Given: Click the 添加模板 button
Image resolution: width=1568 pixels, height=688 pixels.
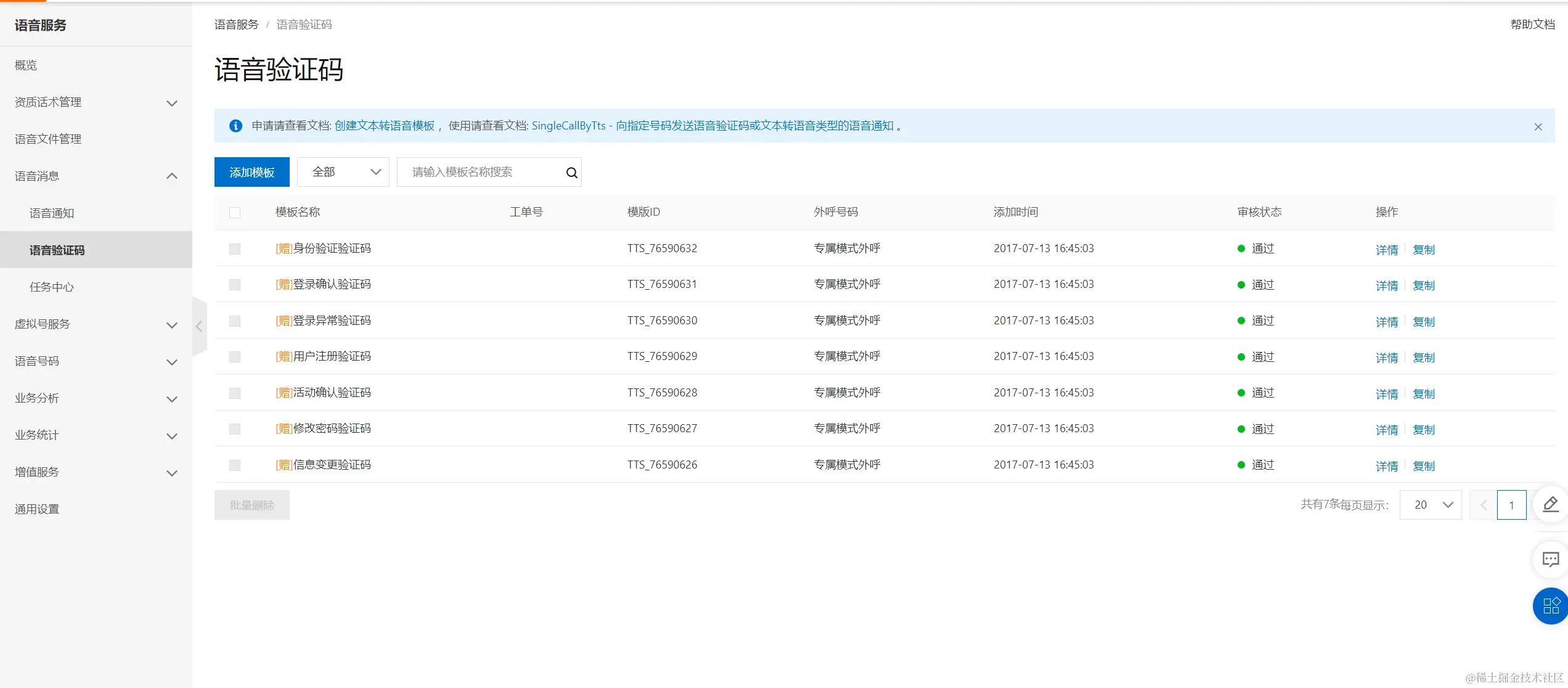Looking at the screenshot, I should 251,172.
